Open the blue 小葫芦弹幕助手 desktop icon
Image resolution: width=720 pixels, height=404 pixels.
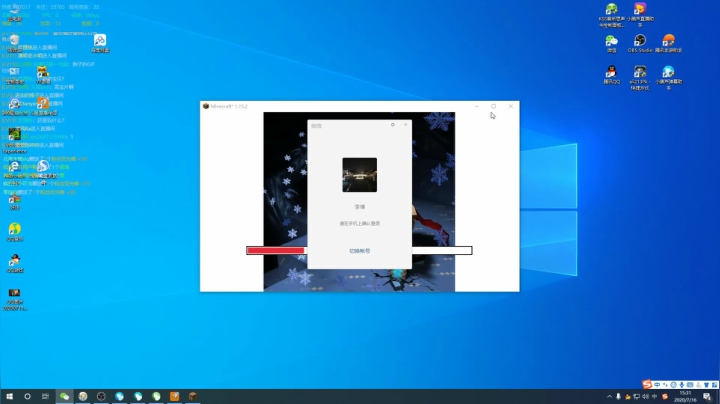click(x=669, y=78)
